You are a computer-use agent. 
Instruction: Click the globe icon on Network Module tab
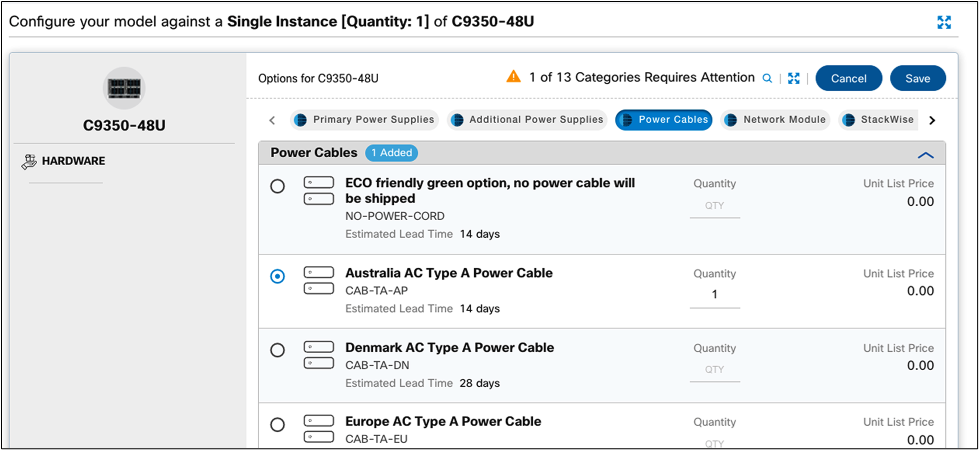coord(731,120)
